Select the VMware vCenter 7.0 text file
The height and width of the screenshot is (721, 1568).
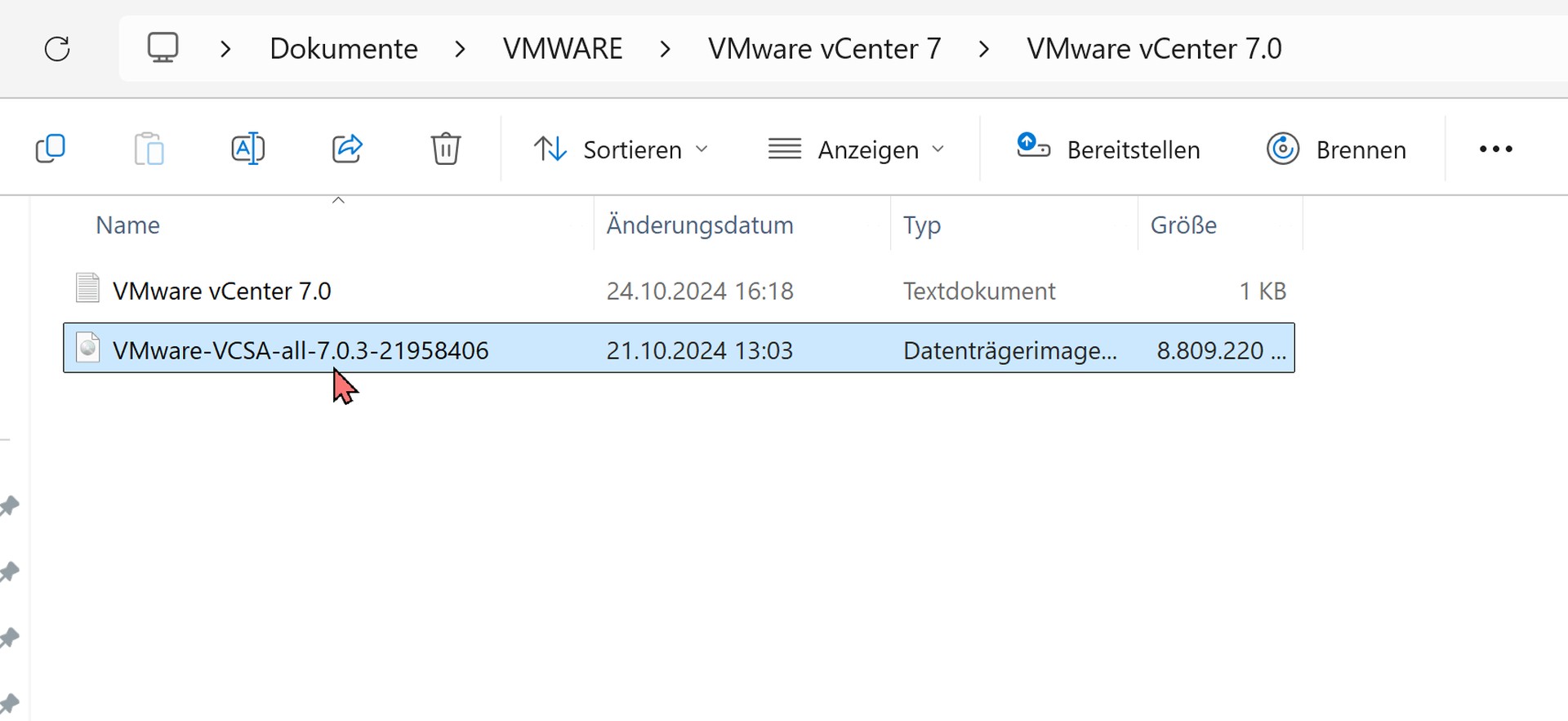pos(679,291)
